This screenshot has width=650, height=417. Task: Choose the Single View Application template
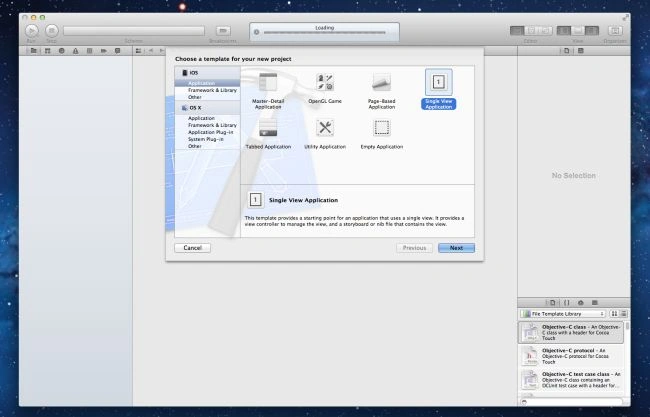(439, 90)
